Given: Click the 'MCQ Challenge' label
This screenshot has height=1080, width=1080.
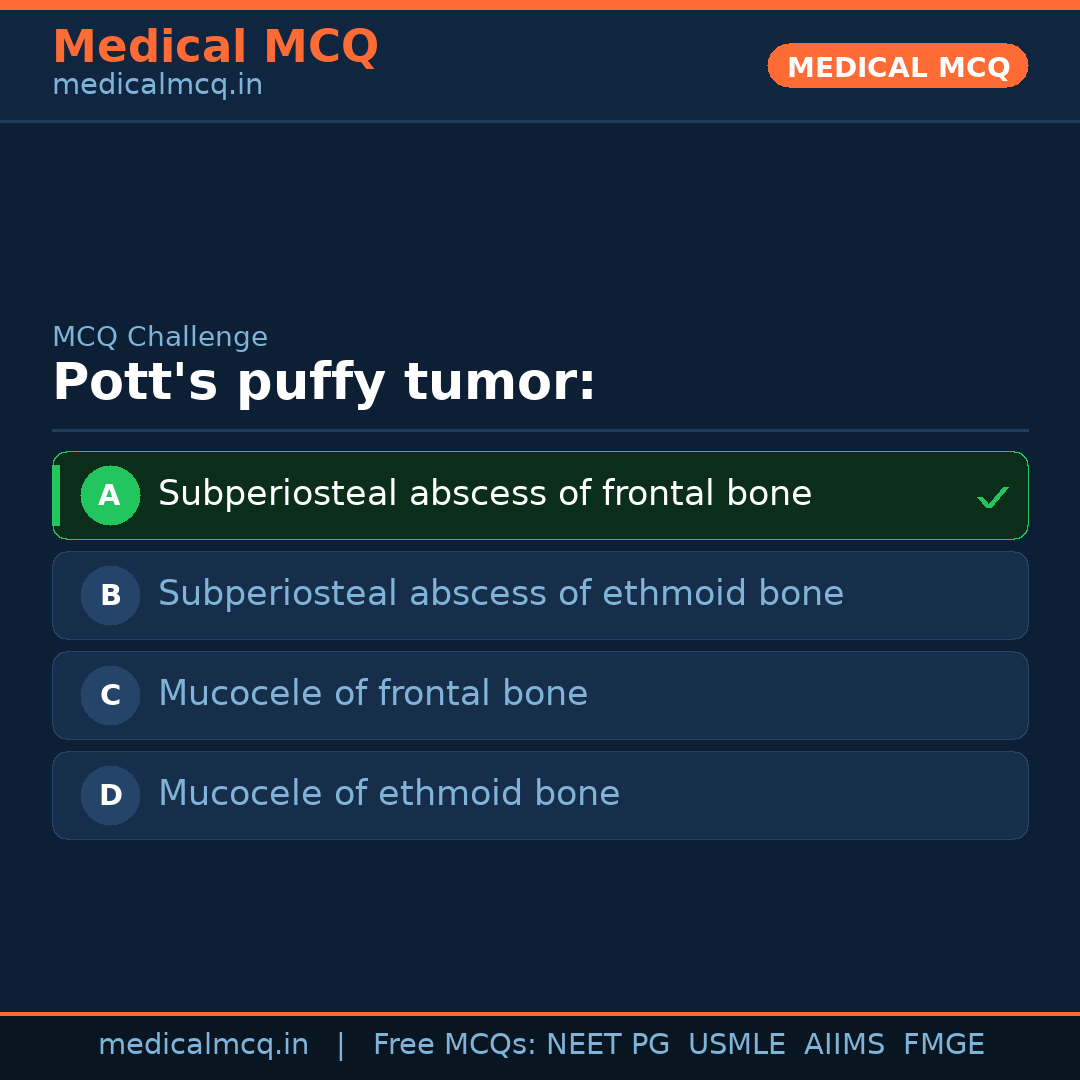Looking at the screenshot, I should [160, 337].
